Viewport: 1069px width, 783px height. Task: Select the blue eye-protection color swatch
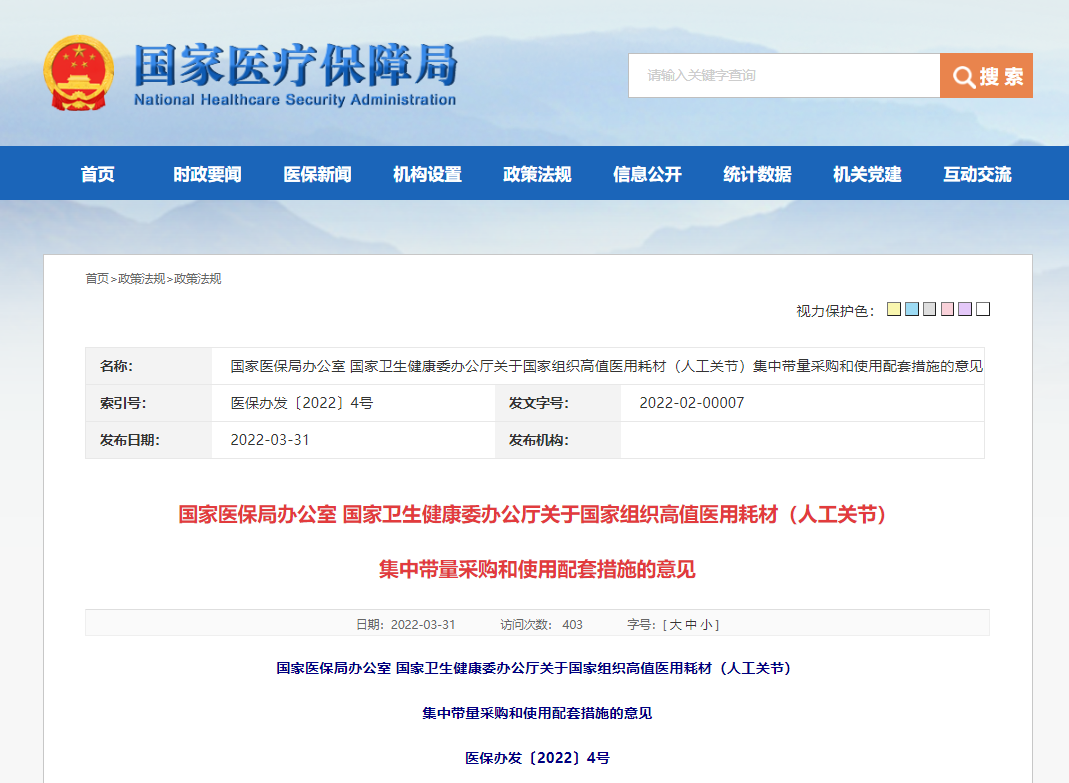[x=912, y=308]
